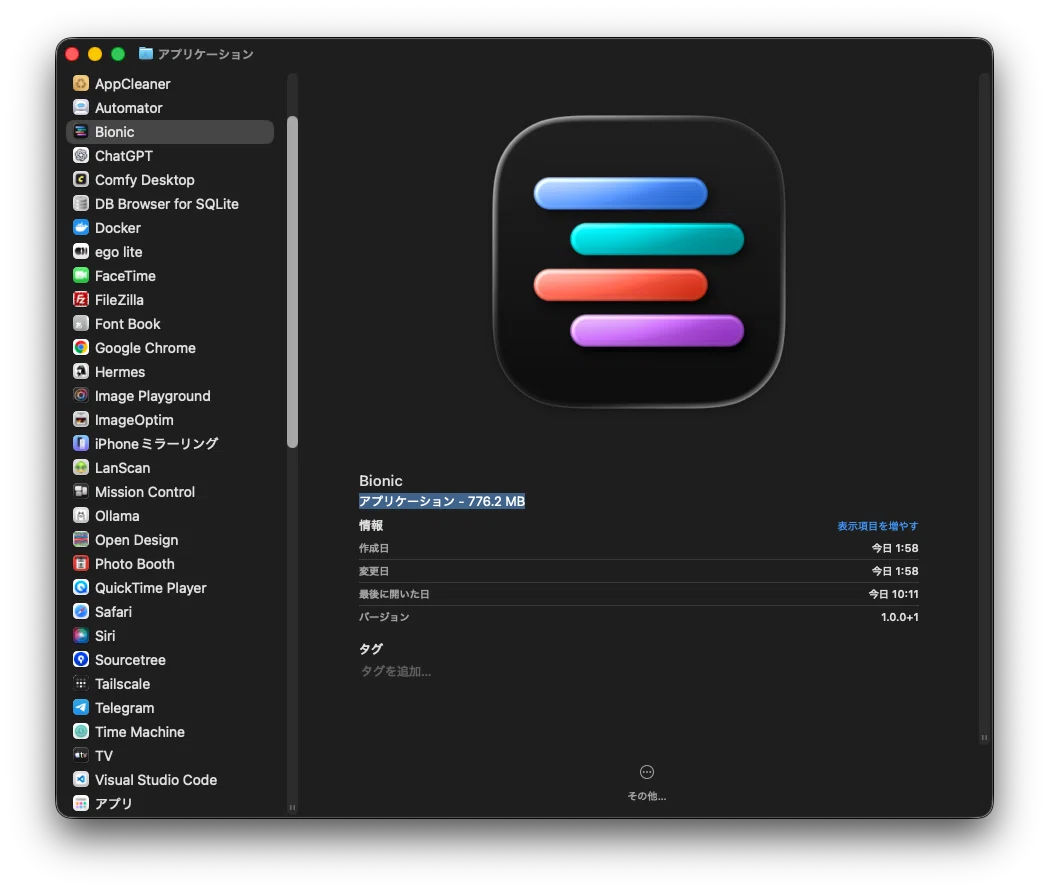
Task: Select the ImageOptim icon
Action: tap(81, 420)
